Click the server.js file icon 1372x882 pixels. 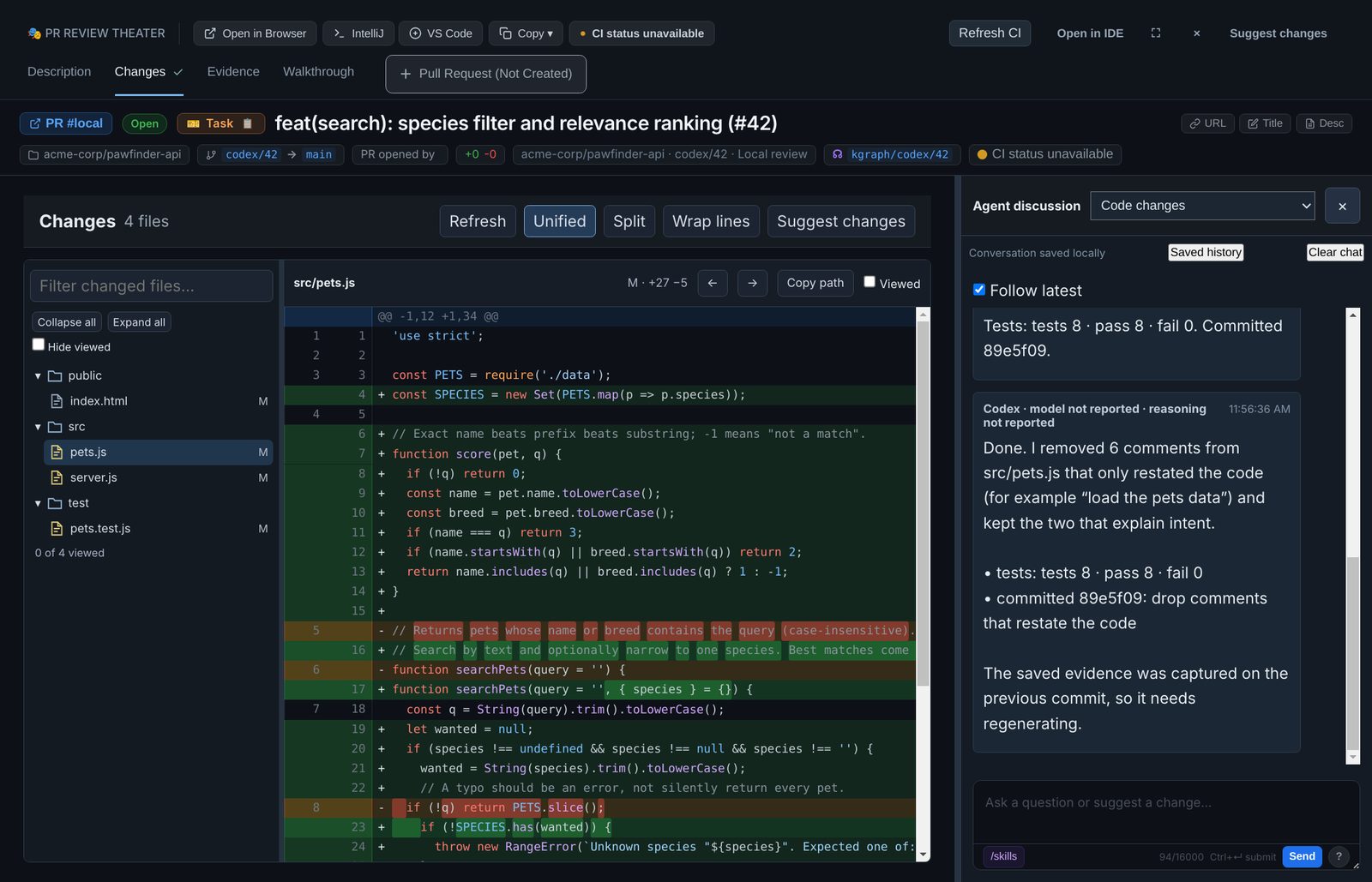tap(57, 477)
